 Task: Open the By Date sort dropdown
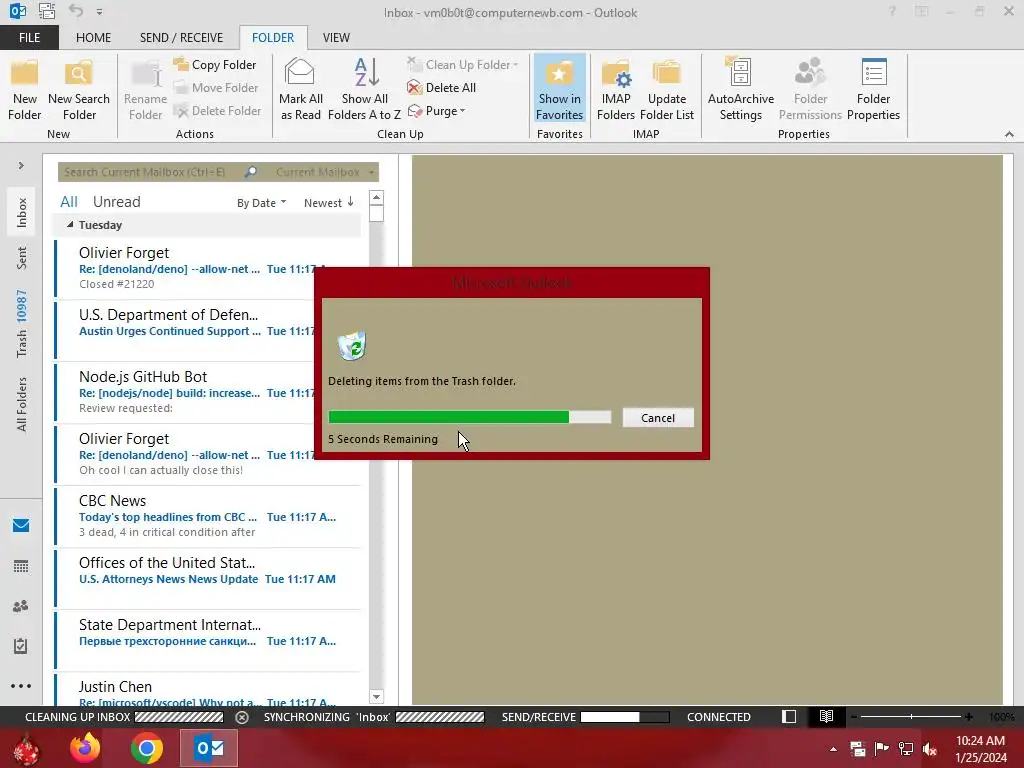tap(261, 203)
